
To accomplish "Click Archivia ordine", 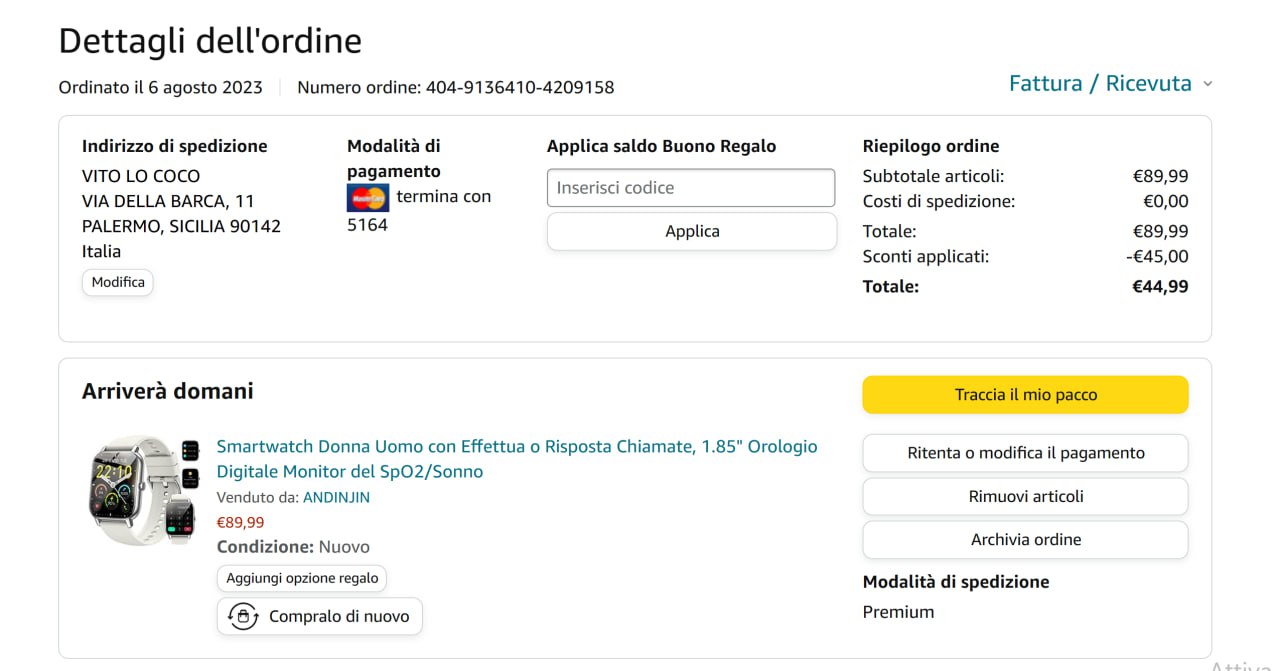I will point(1025,539).
